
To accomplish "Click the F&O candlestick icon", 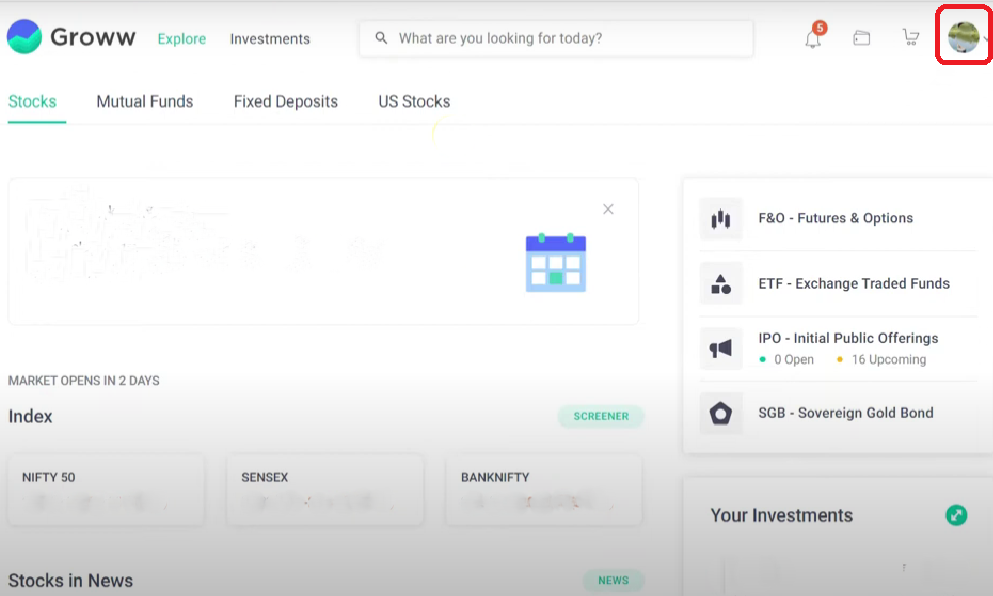I will (721, 219).
